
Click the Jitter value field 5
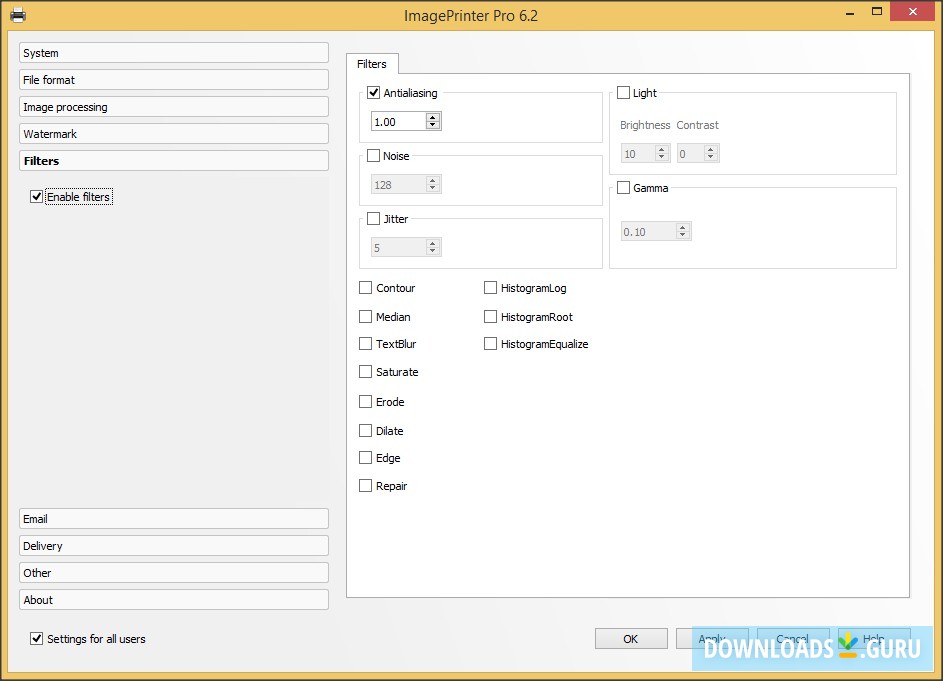pos(398,247)
